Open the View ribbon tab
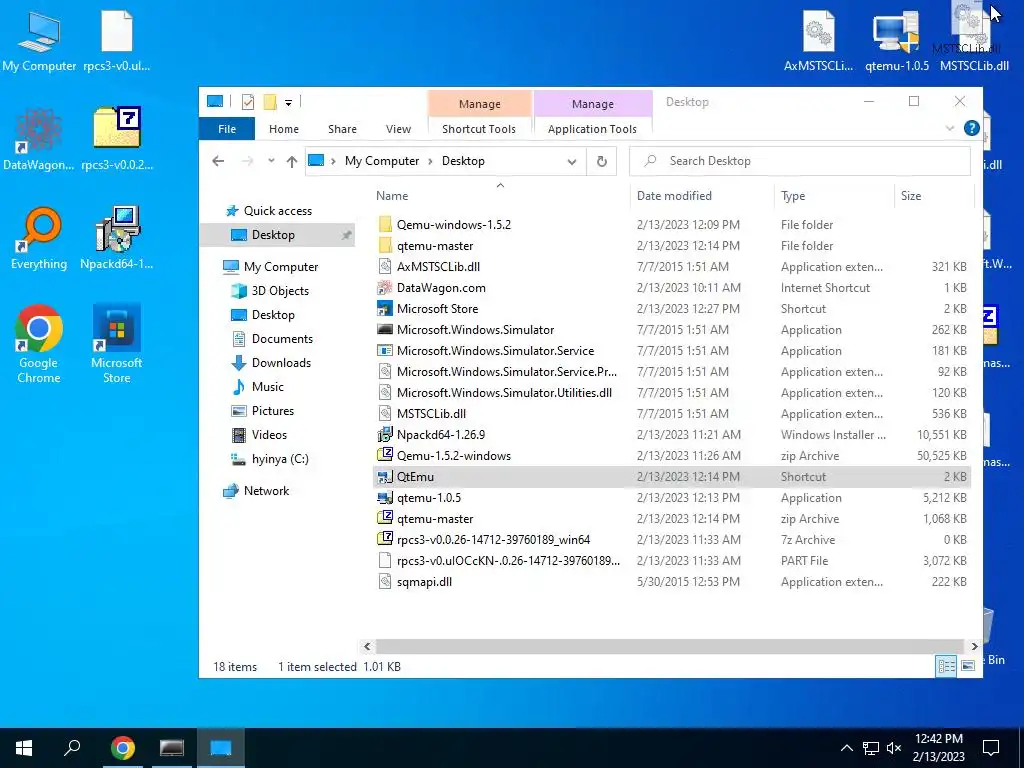This screenshot has height=768, width=1024. pos(398,129)
